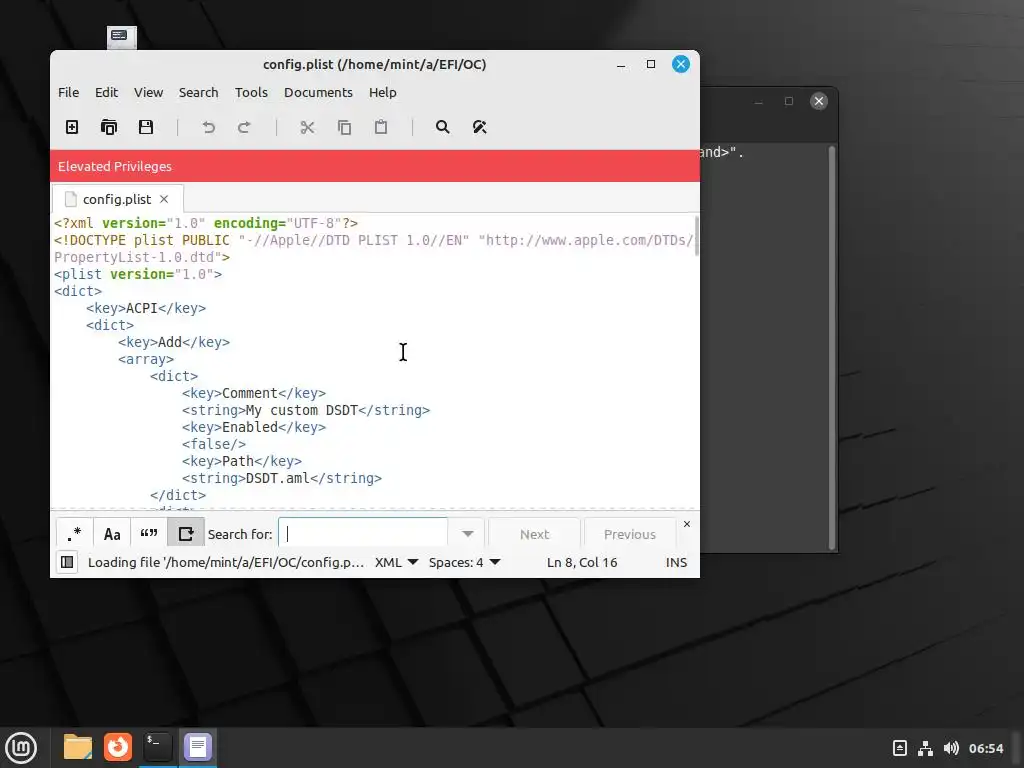Open the Tools menu
Image resolution: width=1024 pixels, height=768 pixels.
point(251,92)
